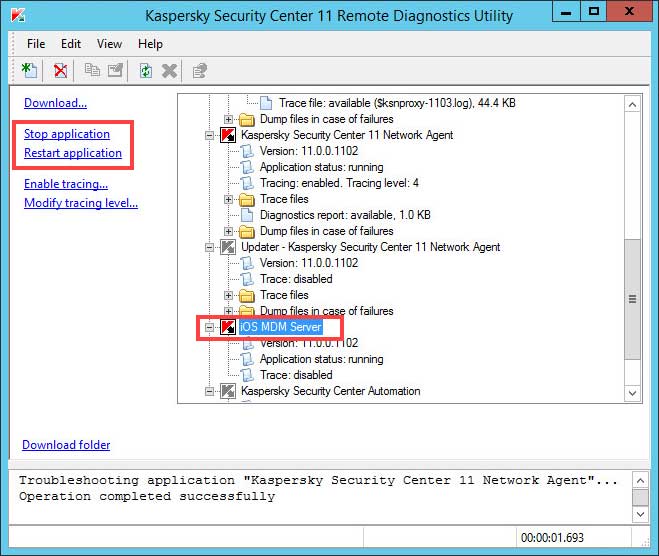The image size is (659, 556).
Task: Click the tree view vertical scrollbar thumb
Action: pyautogui.click(x=632, y=299)
